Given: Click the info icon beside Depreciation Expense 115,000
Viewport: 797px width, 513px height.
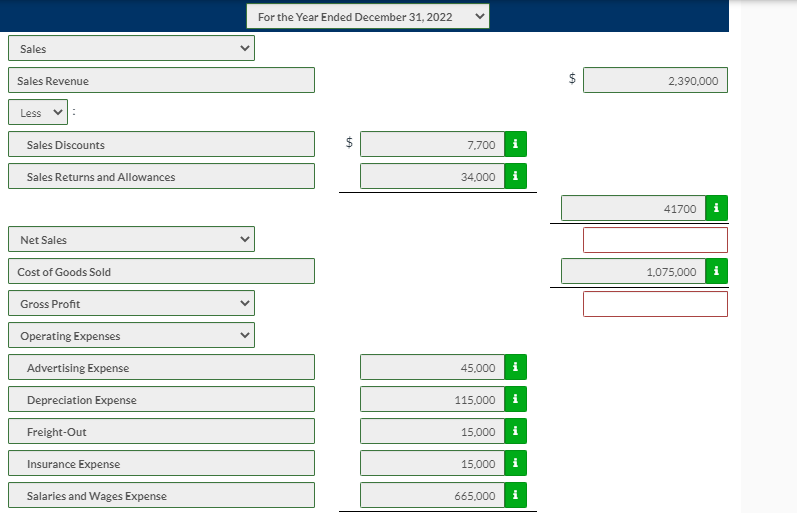Looking at the screenshot, I should 515,399.
